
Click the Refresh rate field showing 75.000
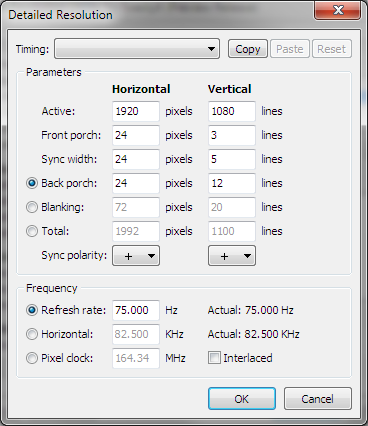coord(136,310)
